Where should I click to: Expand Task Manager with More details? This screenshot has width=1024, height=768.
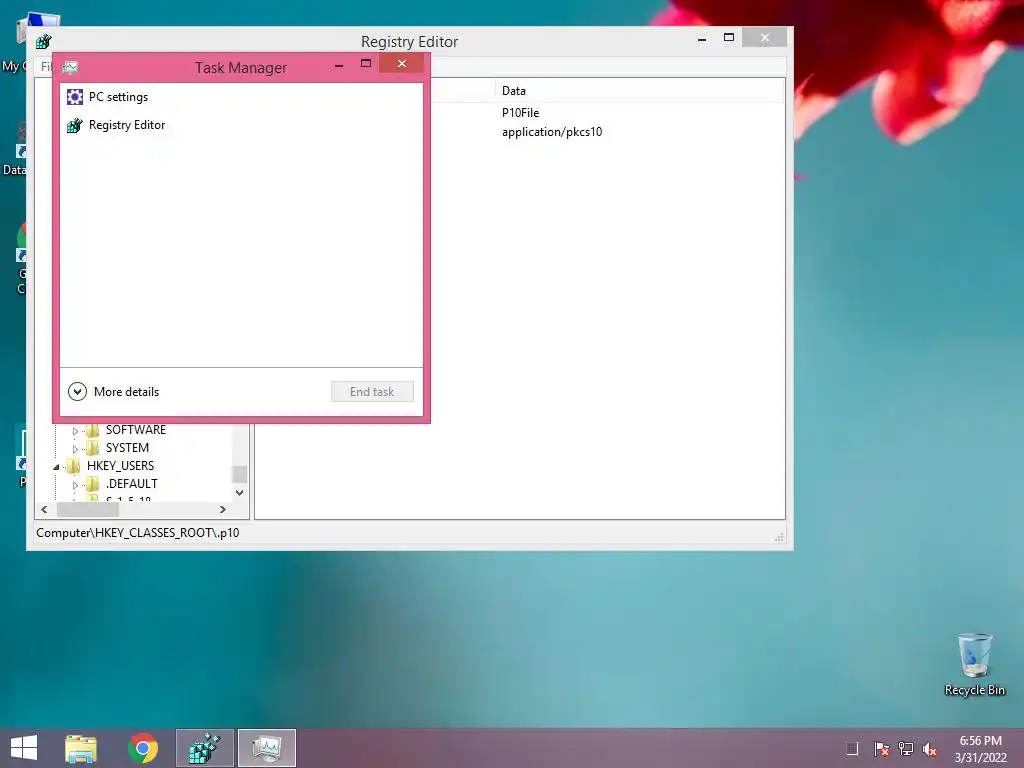[114, 391]
